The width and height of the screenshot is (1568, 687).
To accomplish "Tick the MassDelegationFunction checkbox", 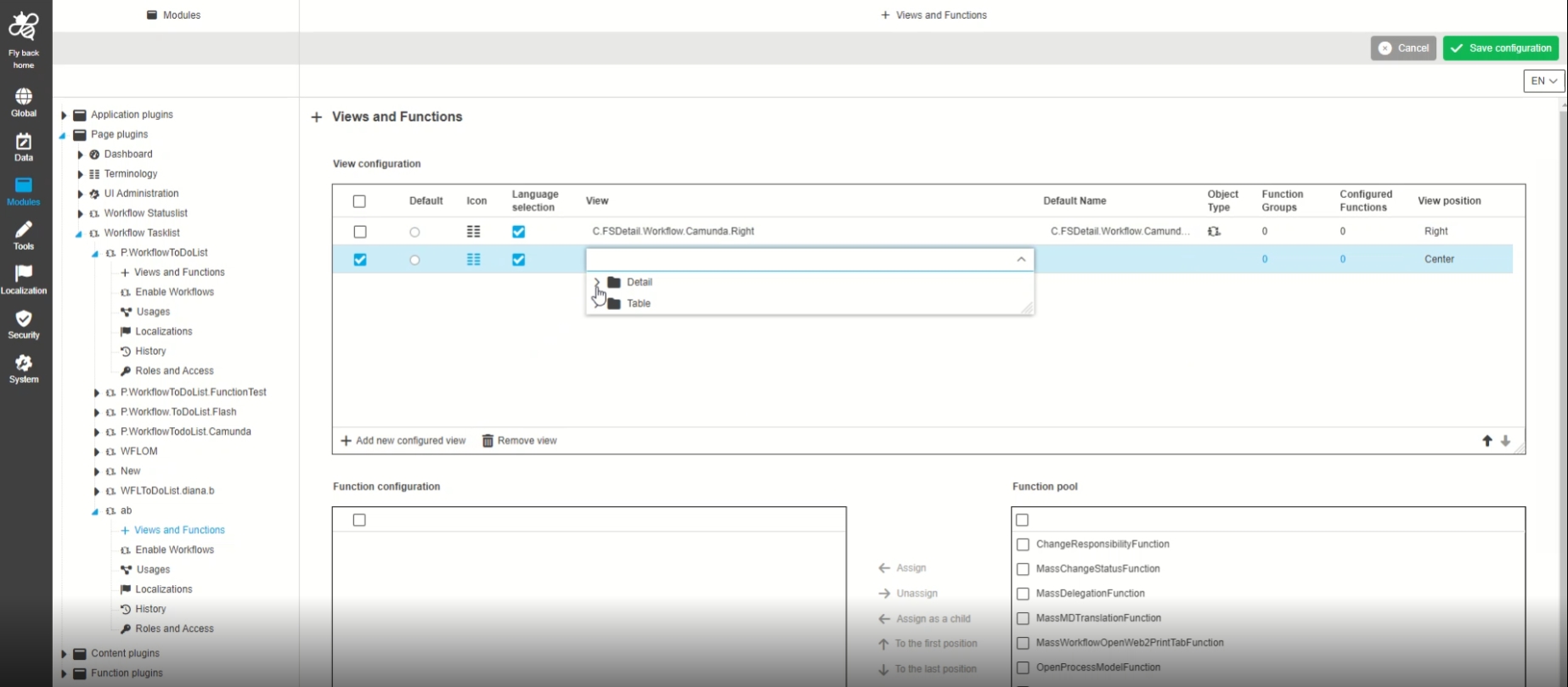I will click(1023, 594).
